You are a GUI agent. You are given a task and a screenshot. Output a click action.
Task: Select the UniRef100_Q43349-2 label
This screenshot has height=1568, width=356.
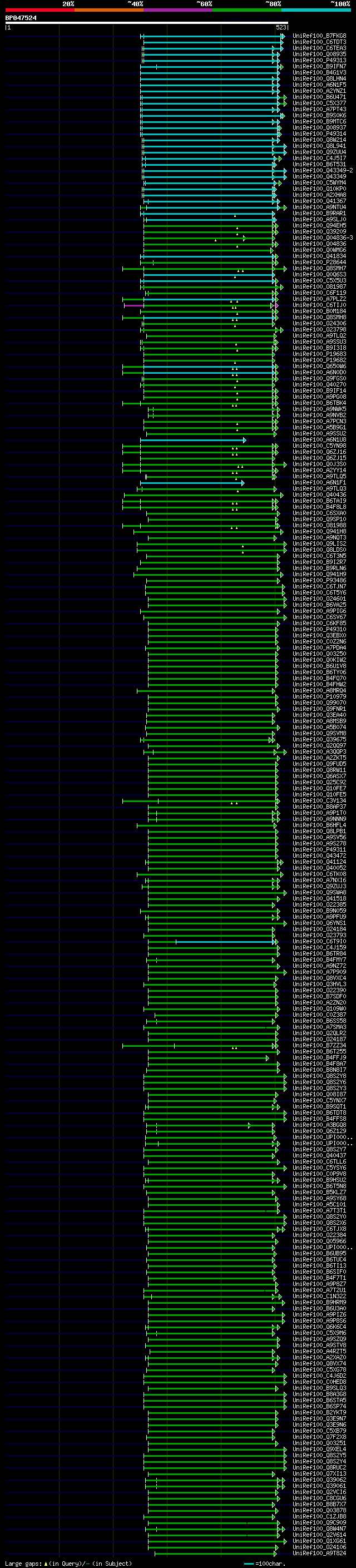pyautogui.click(x=323, y=170)
